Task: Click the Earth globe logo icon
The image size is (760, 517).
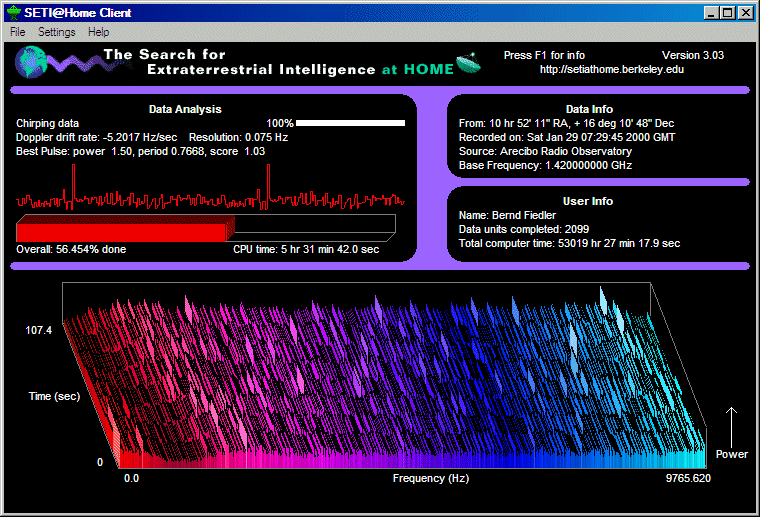Action: click(x=31, y=62)
